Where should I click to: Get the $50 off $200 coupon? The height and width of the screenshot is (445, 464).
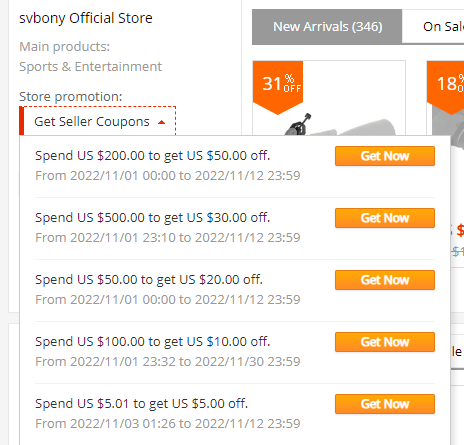click(x=385, y=156)
